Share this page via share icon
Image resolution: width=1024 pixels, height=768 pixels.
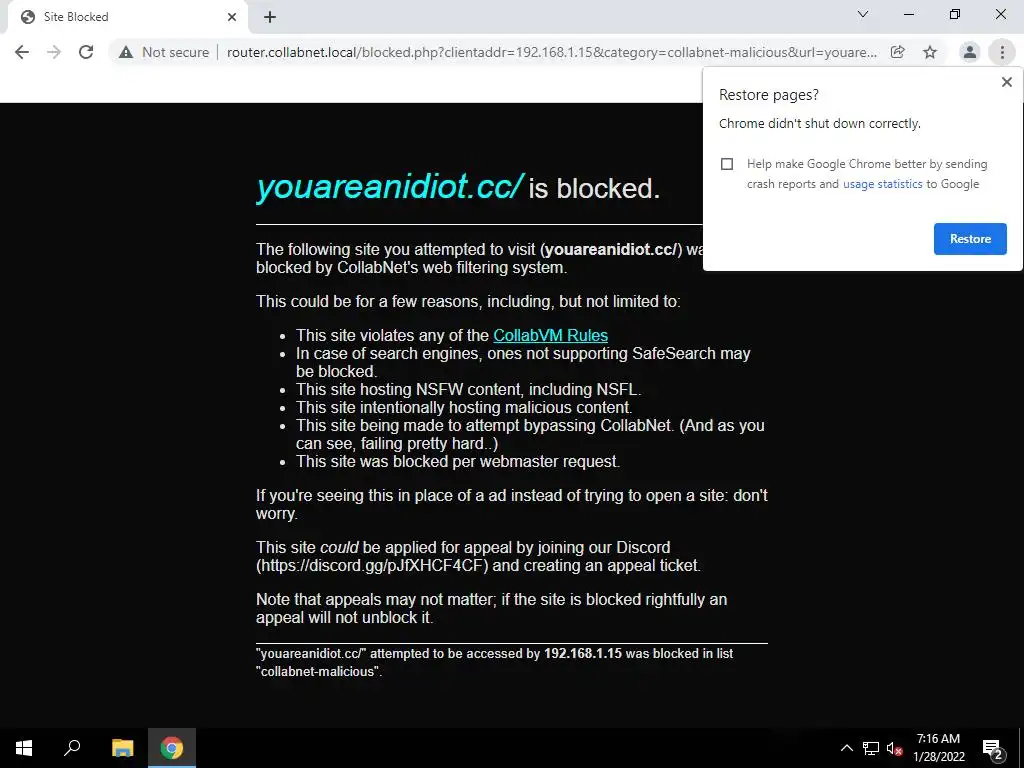click(x=898, y=52)
